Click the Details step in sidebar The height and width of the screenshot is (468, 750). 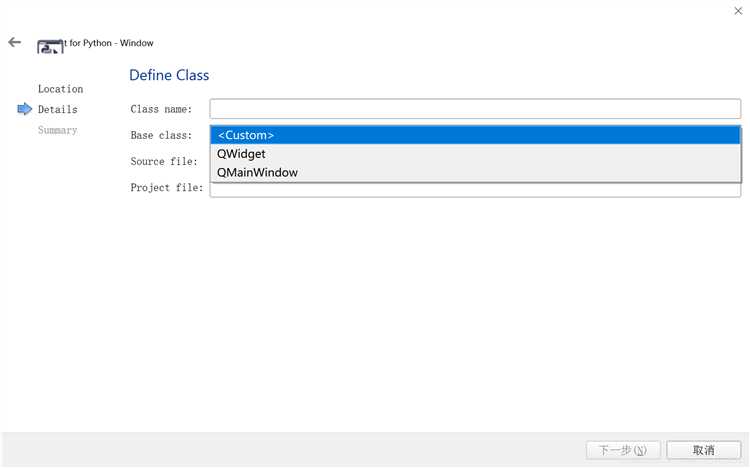click(x=57, y=110)
